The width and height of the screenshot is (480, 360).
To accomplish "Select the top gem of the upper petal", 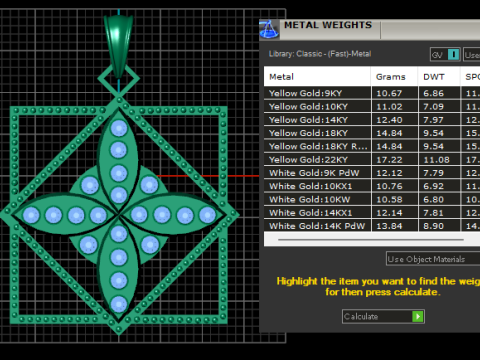I will pos(119,128).
